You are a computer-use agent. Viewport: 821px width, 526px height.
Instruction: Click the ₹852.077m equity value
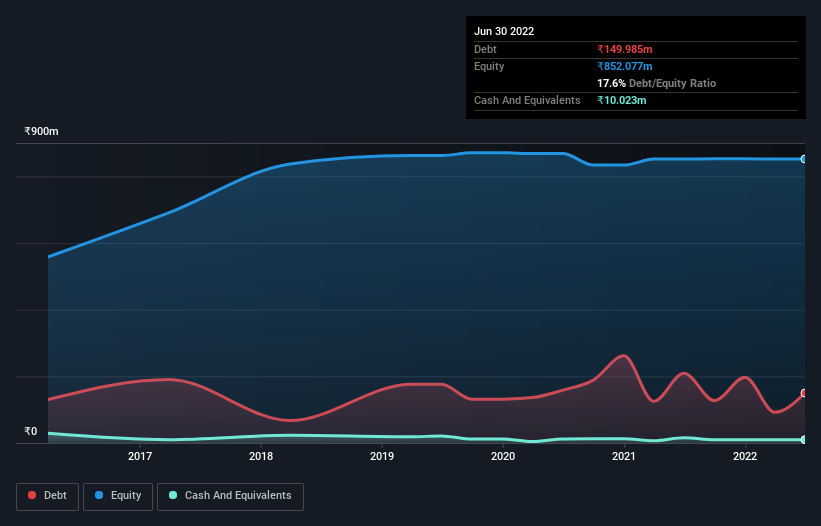[625, 66]
